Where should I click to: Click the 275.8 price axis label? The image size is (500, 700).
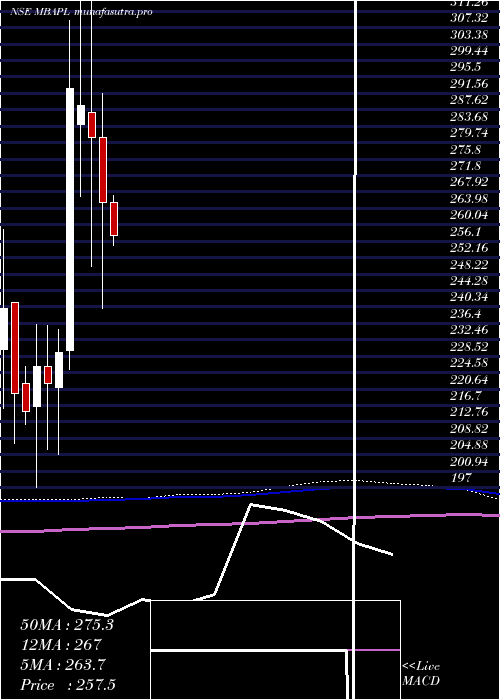point(465,150)
